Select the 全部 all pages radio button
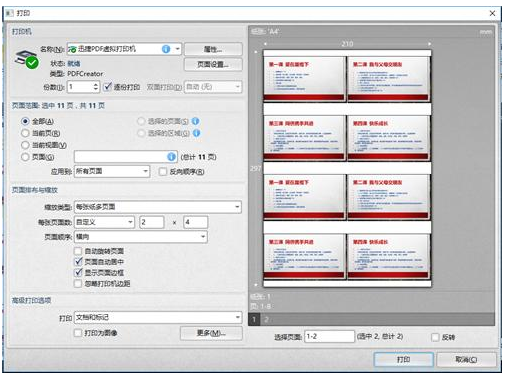Screen dimensions: 512x386 [25, 121]
